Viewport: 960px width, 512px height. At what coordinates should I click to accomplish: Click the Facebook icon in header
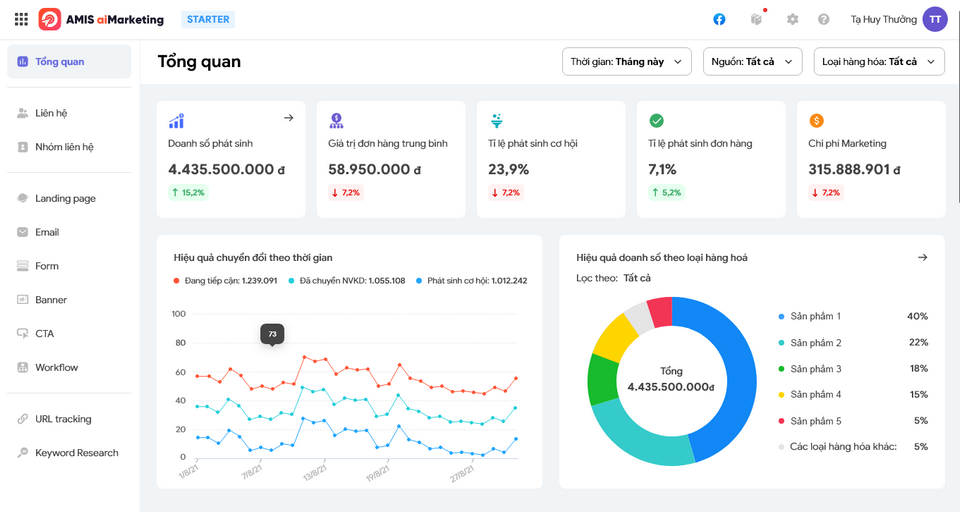719,19
